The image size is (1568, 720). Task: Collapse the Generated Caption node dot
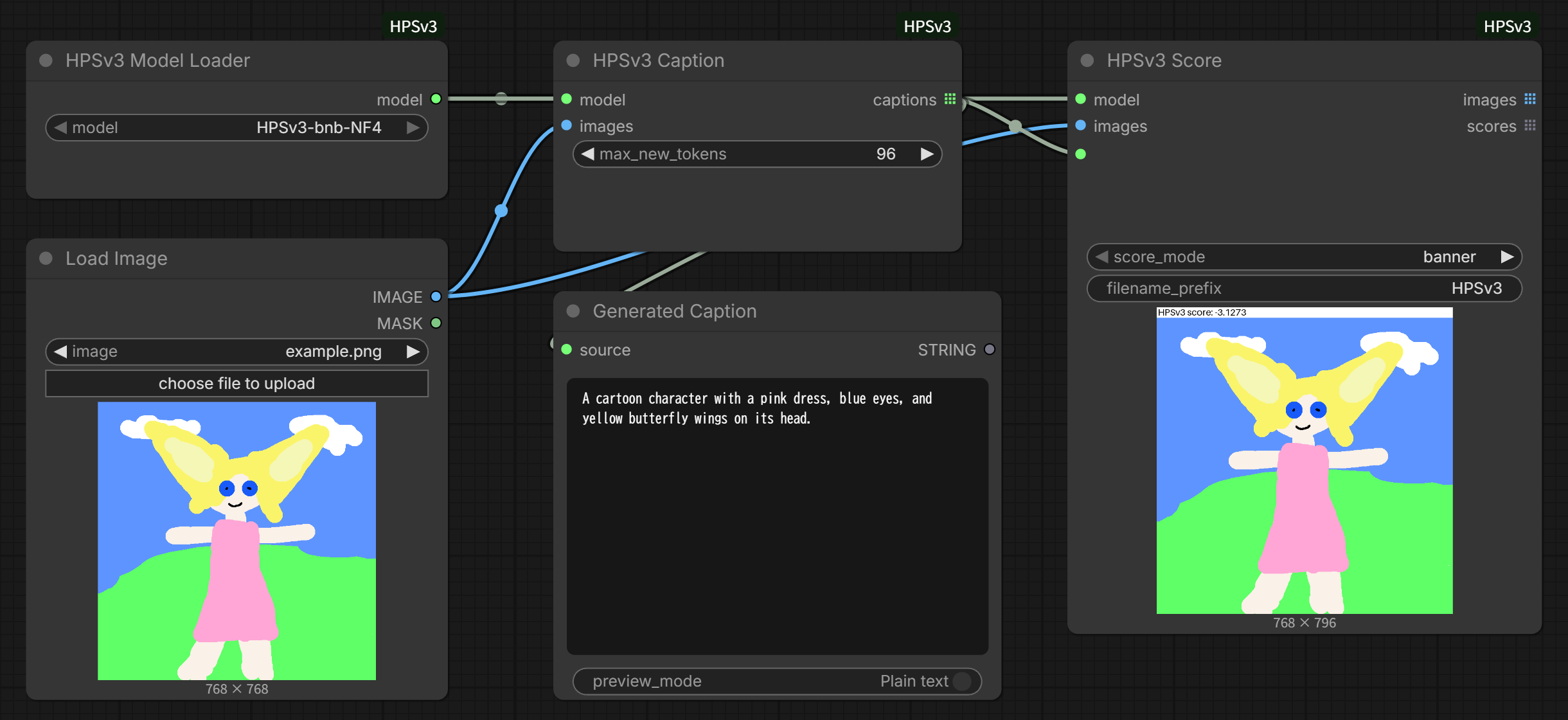(573, 311)
